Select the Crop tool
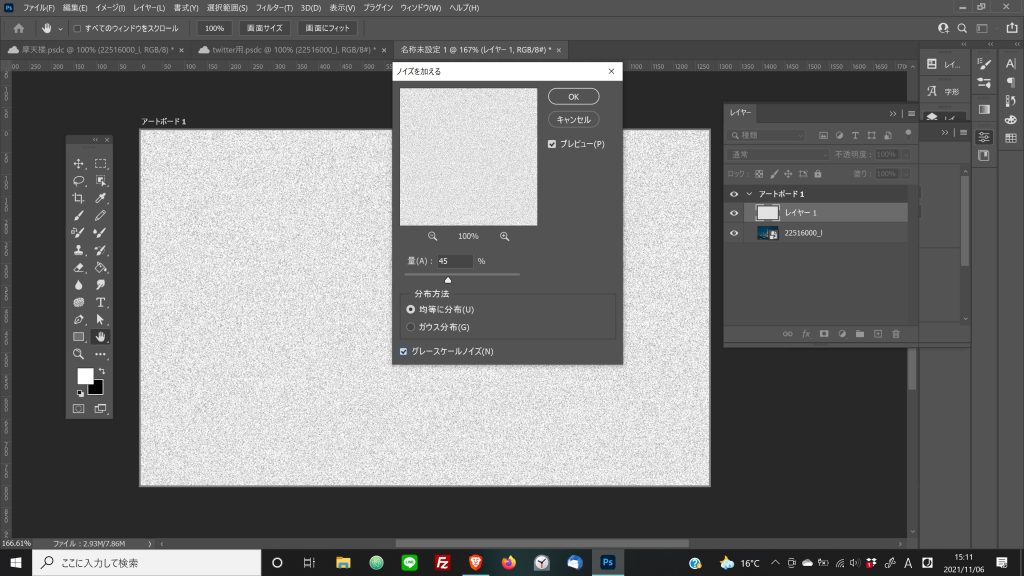Image resolution: width=1024 pixels, height=576 pixels. pos(78,199)
